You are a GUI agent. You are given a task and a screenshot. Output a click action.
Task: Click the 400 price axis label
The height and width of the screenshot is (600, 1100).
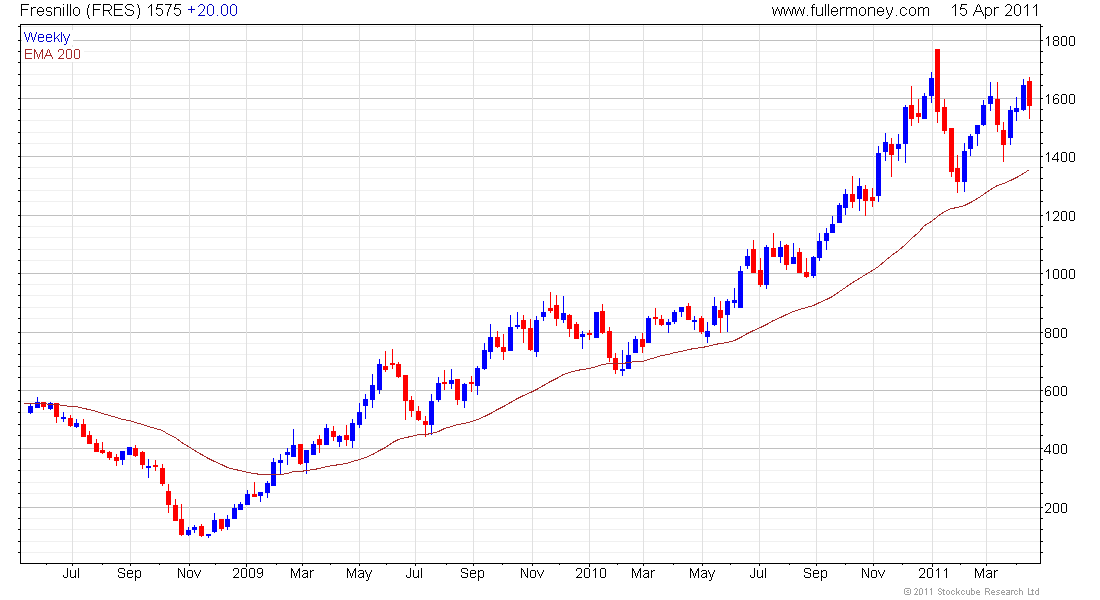point(1056,449)
